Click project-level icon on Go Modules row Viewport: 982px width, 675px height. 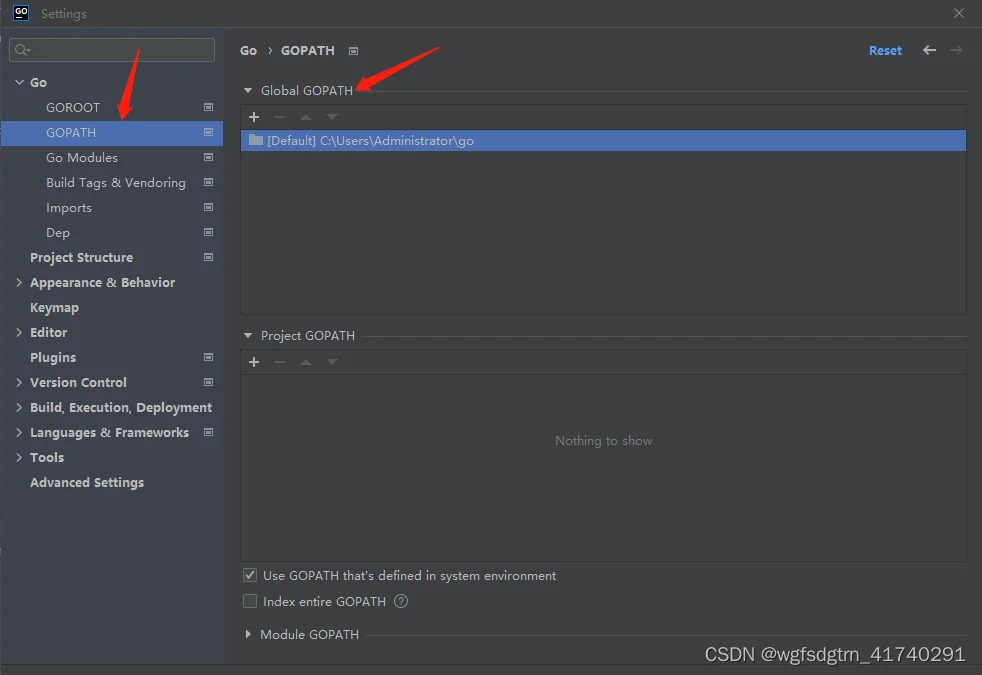coord(209,157)
